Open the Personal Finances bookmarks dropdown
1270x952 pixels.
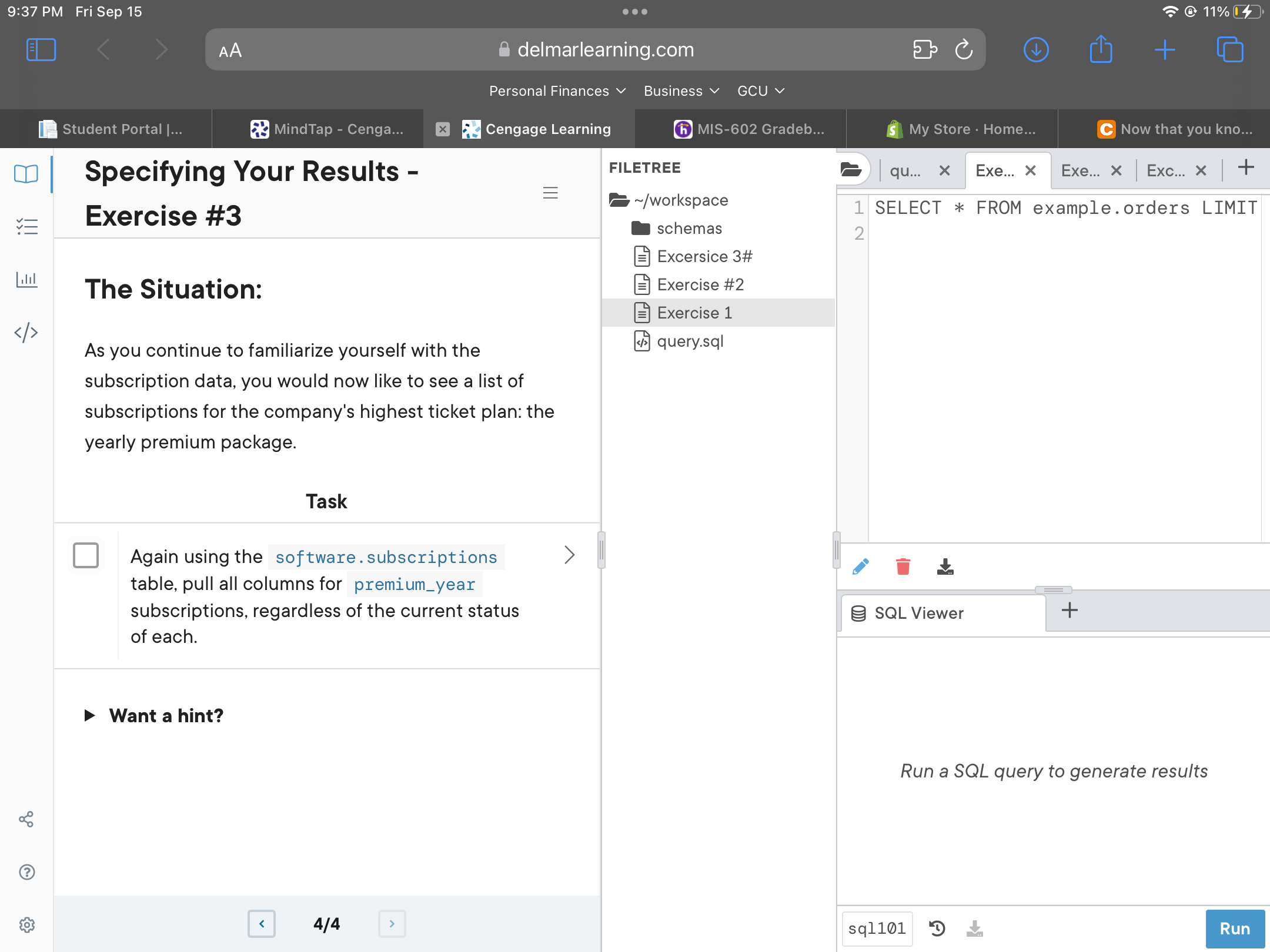pyautogui.click(x=556, y=91)
